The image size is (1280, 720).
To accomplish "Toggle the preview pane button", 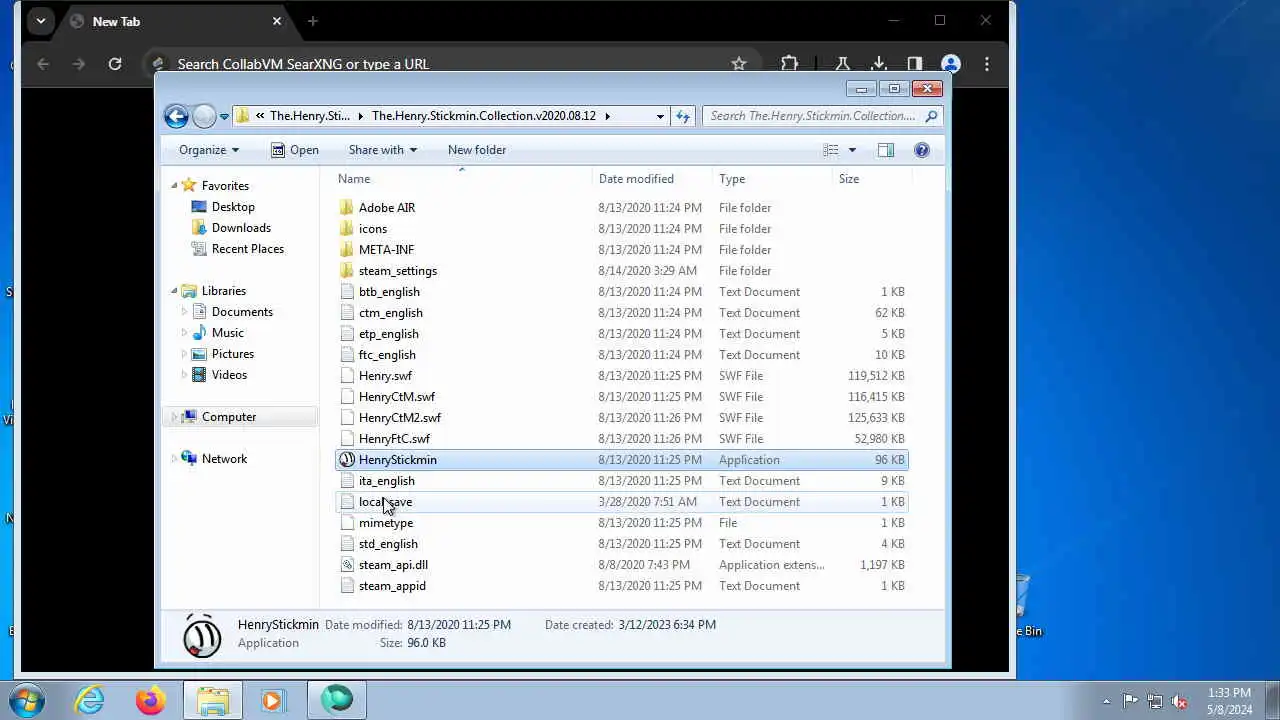I will click(x=885, y=150).
